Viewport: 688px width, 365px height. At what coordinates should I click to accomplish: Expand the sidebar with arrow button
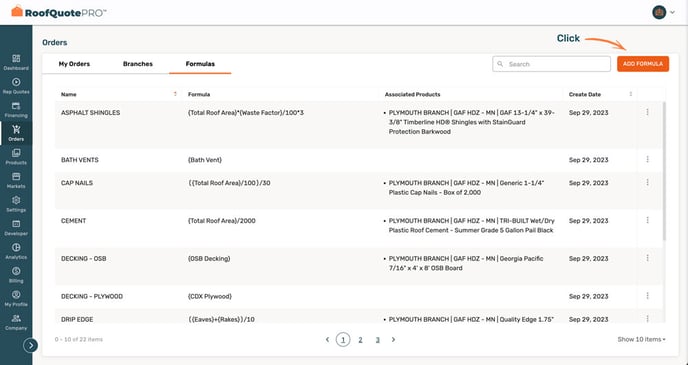[x=31, y=346]
